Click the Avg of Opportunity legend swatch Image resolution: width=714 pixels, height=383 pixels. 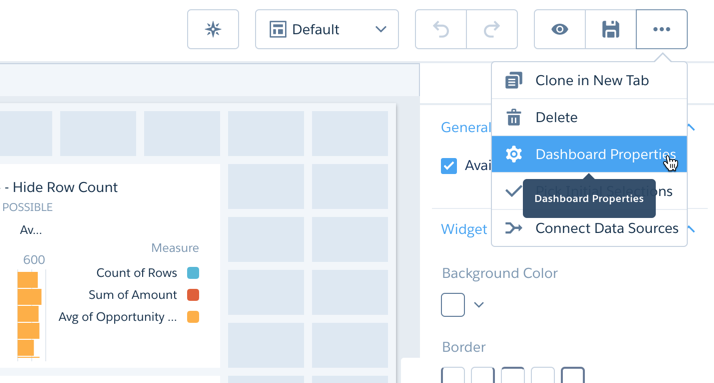193,317
